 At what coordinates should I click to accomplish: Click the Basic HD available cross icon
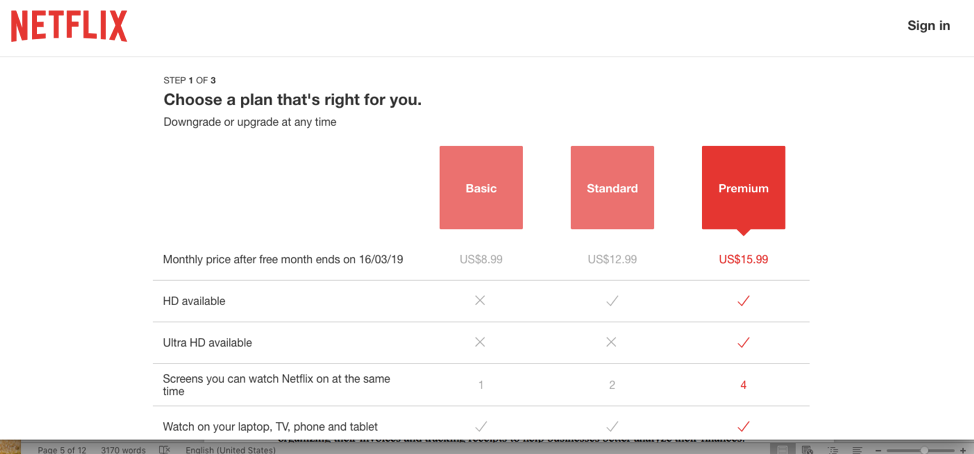click(480, 301)
